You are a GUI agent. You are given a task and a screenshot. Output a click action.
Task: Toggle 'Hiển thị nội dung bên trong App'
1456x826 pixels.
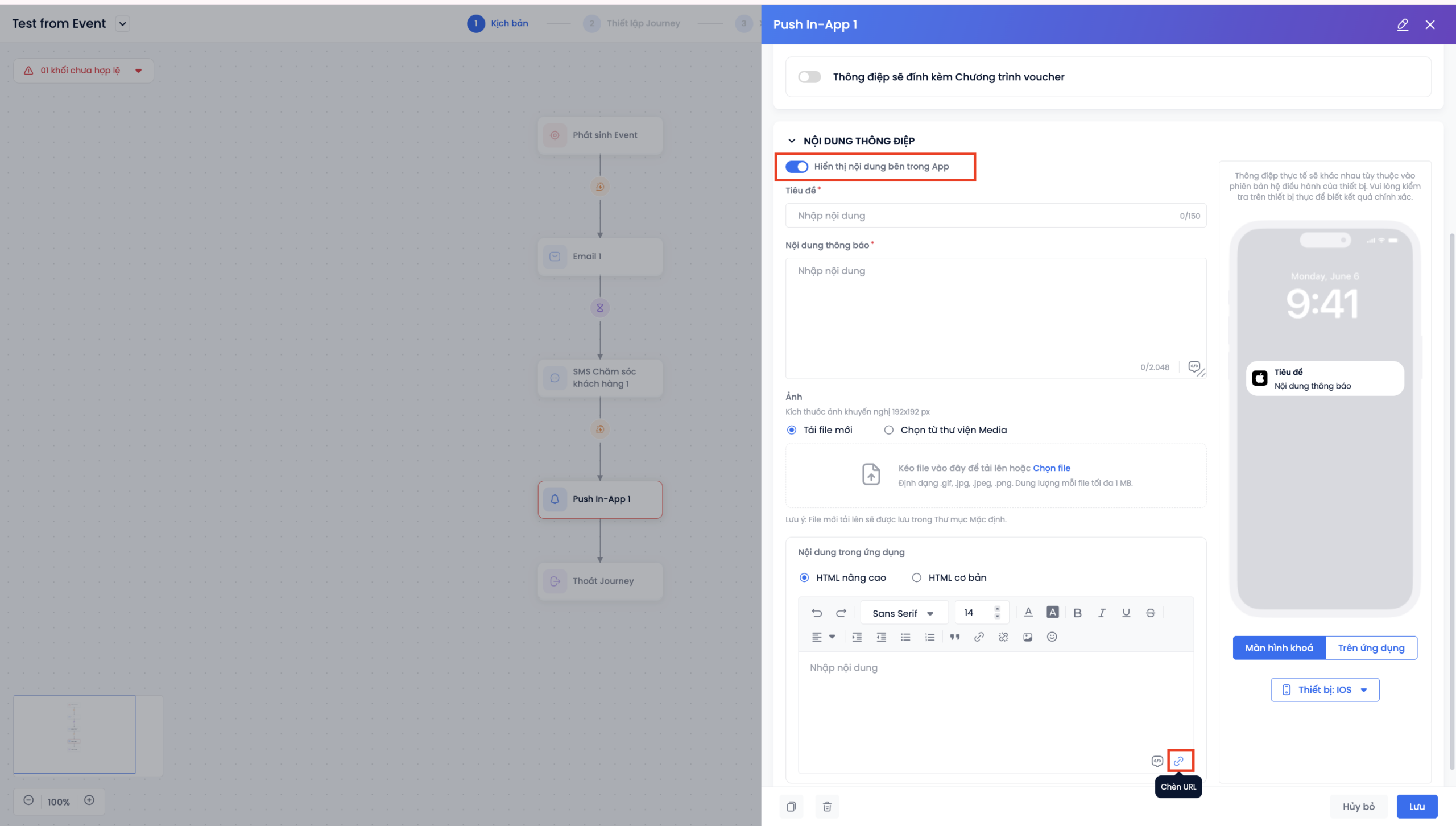[x=797, y=167]
